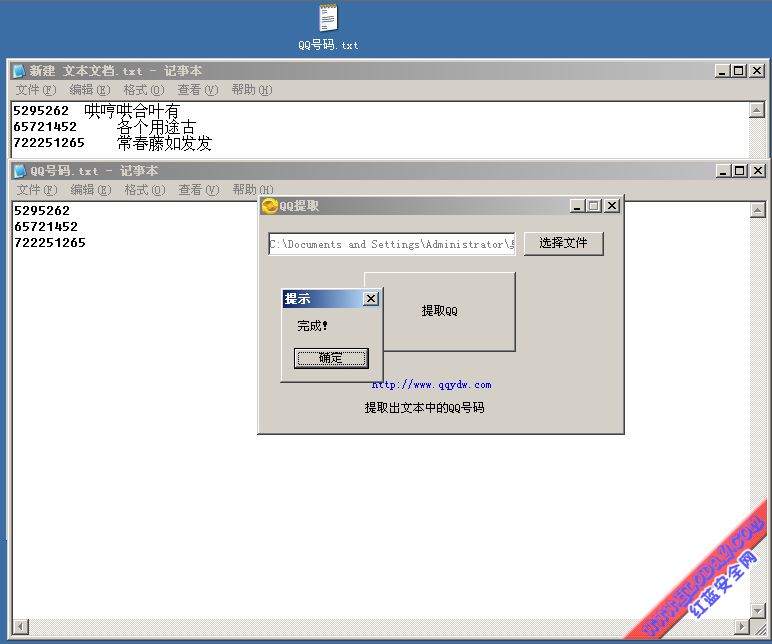The image size is (772, 644).
Task: Open 查看 menu in 新建 文本文档.txt Notepad
Action: [197, 90]
